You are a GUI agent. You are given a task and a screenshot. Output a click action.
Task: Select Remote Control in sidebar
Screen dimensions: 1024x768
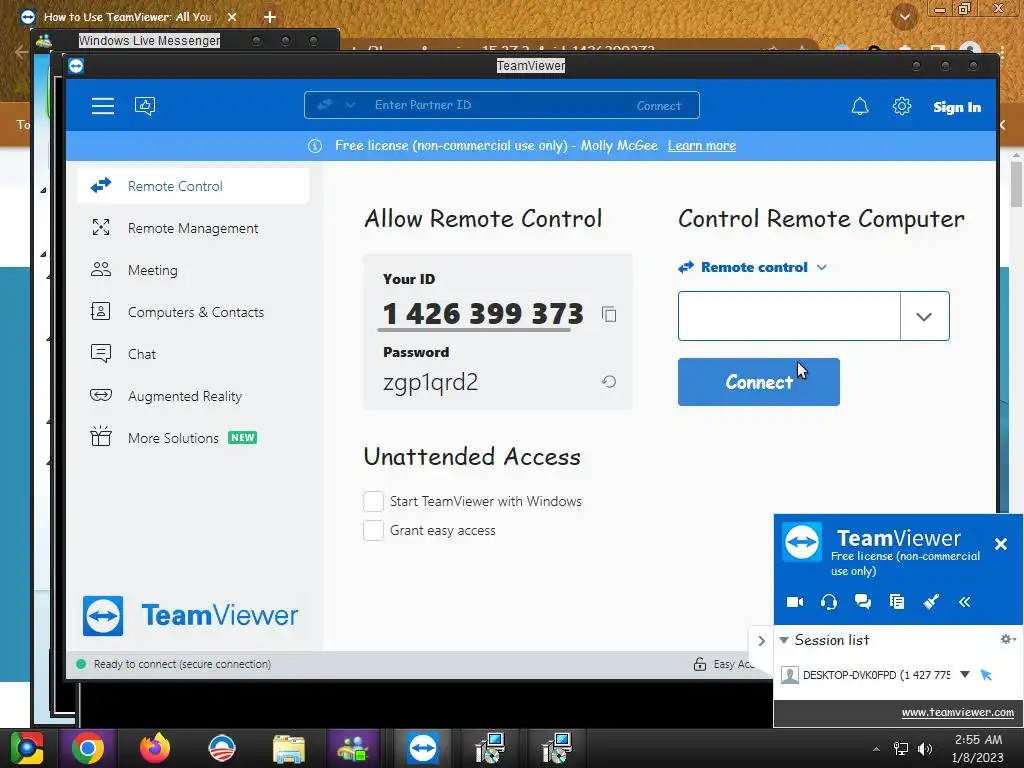pyautogui.click(x=193, y=186)
